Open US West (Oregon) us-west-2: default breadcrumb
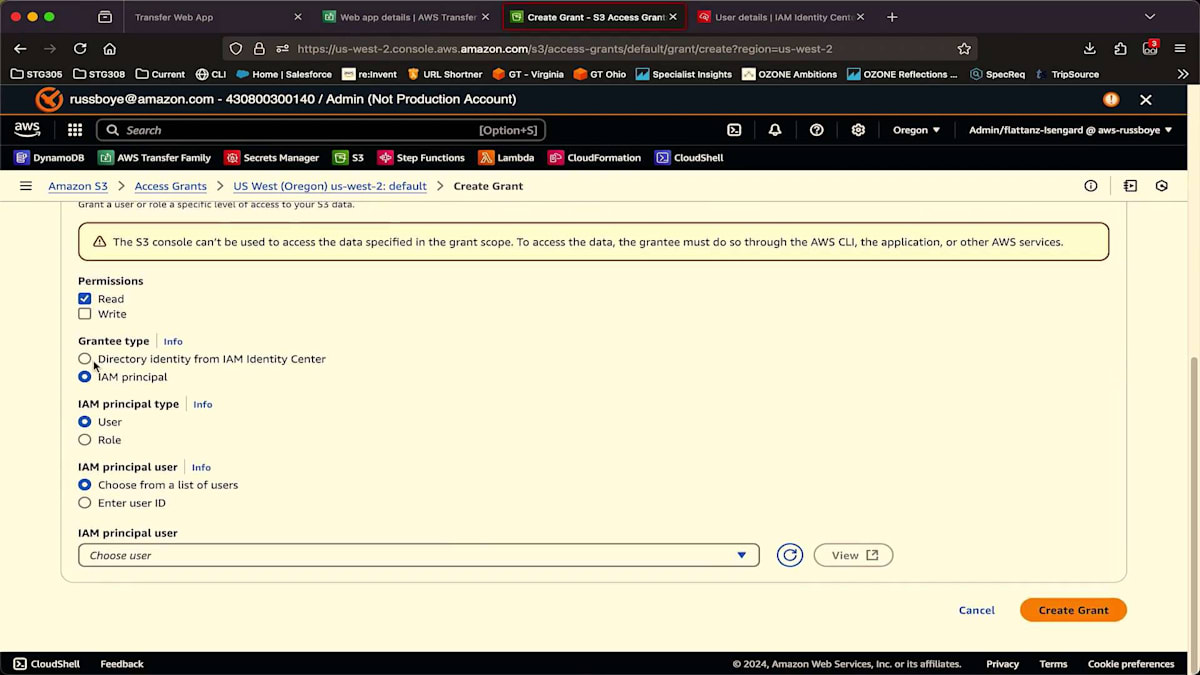Viewport: 1200px width, 675px height. coord(330,186)
